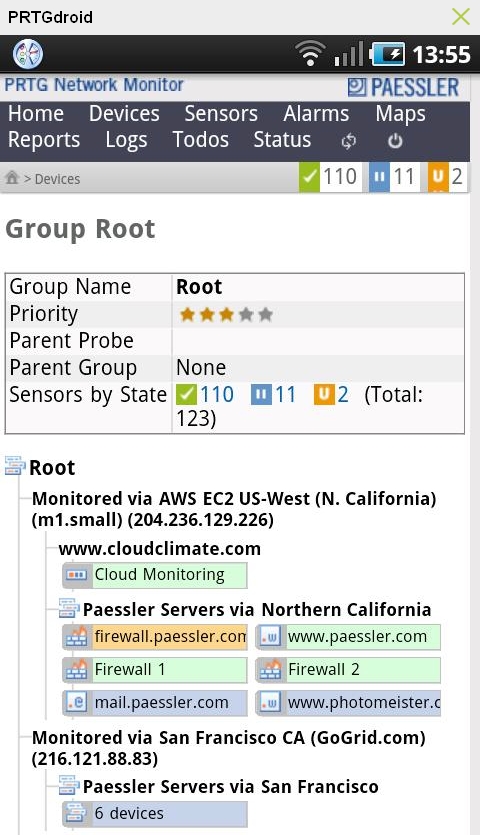
Task: Click the Paessler logo
Action: pos(403,87)
